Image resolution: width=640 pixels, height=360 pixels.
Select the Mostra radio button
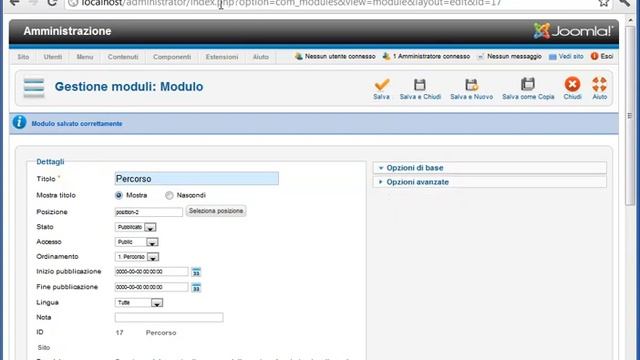(x=119, y=196)
